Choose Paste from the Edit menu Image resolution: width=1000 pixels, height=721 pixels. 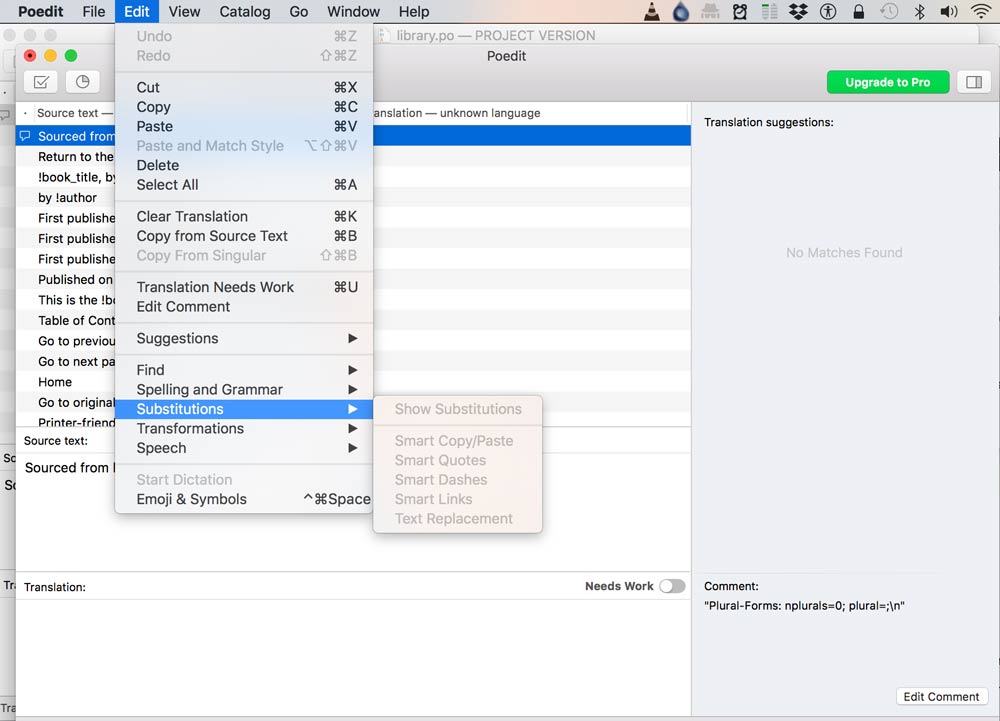244,126
